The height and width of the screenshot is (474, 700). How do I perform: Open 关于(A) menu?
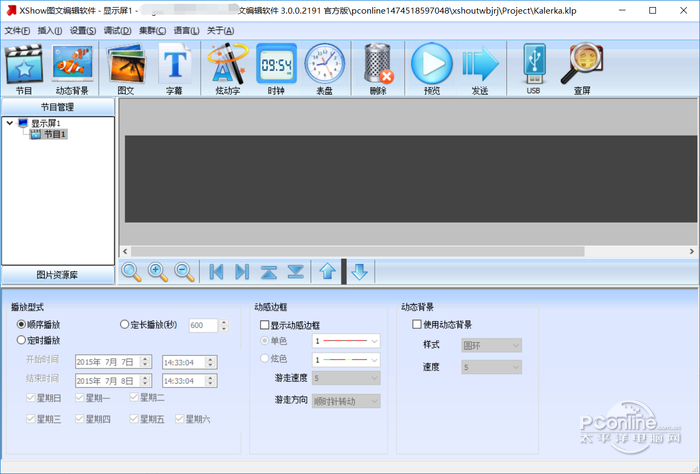click(x=220, y=30)
